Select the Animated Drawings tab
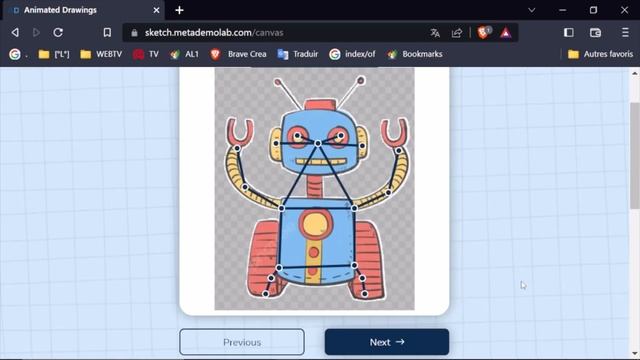Screen dimensions: 640x360 (x=83, y=10)
